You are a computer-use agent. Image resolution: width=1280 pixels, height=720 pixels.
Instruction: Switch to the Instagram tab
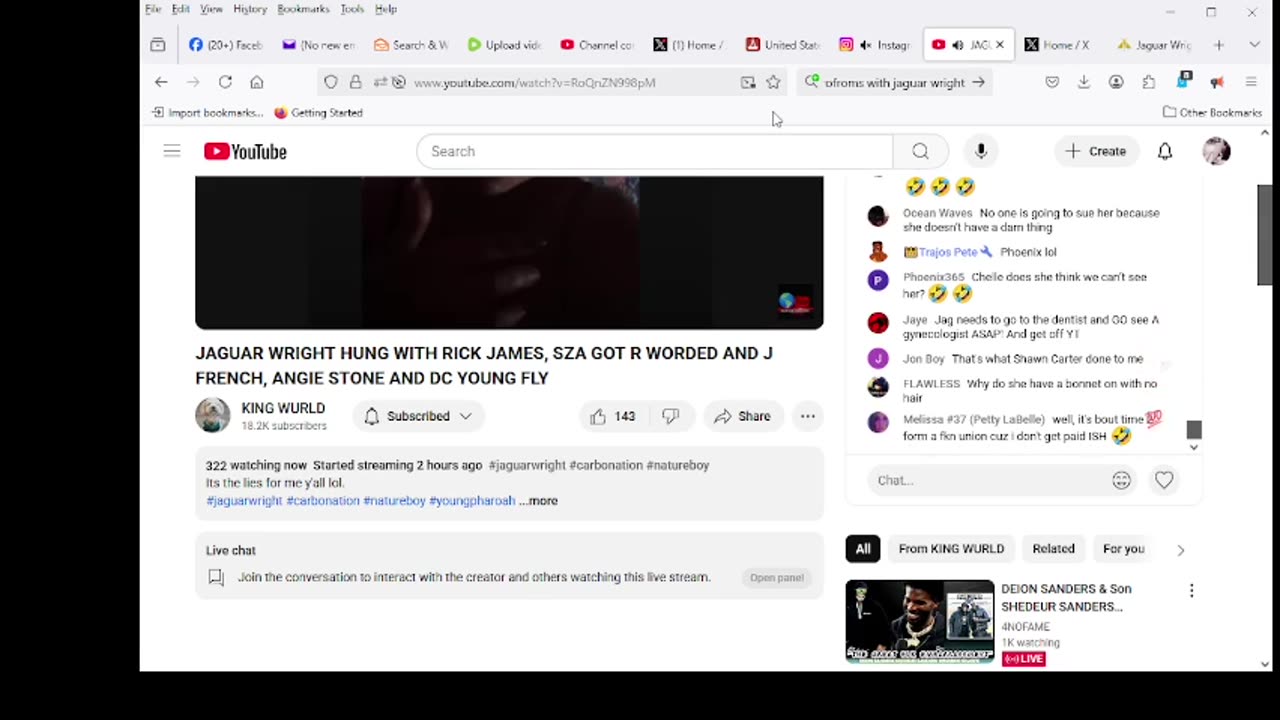874,45
